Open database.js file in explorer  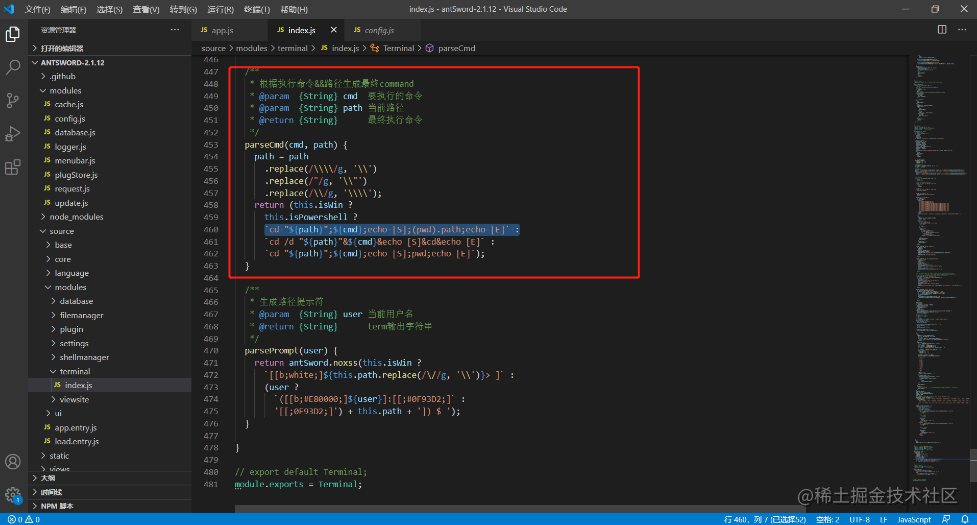click(x=74, y=132)
